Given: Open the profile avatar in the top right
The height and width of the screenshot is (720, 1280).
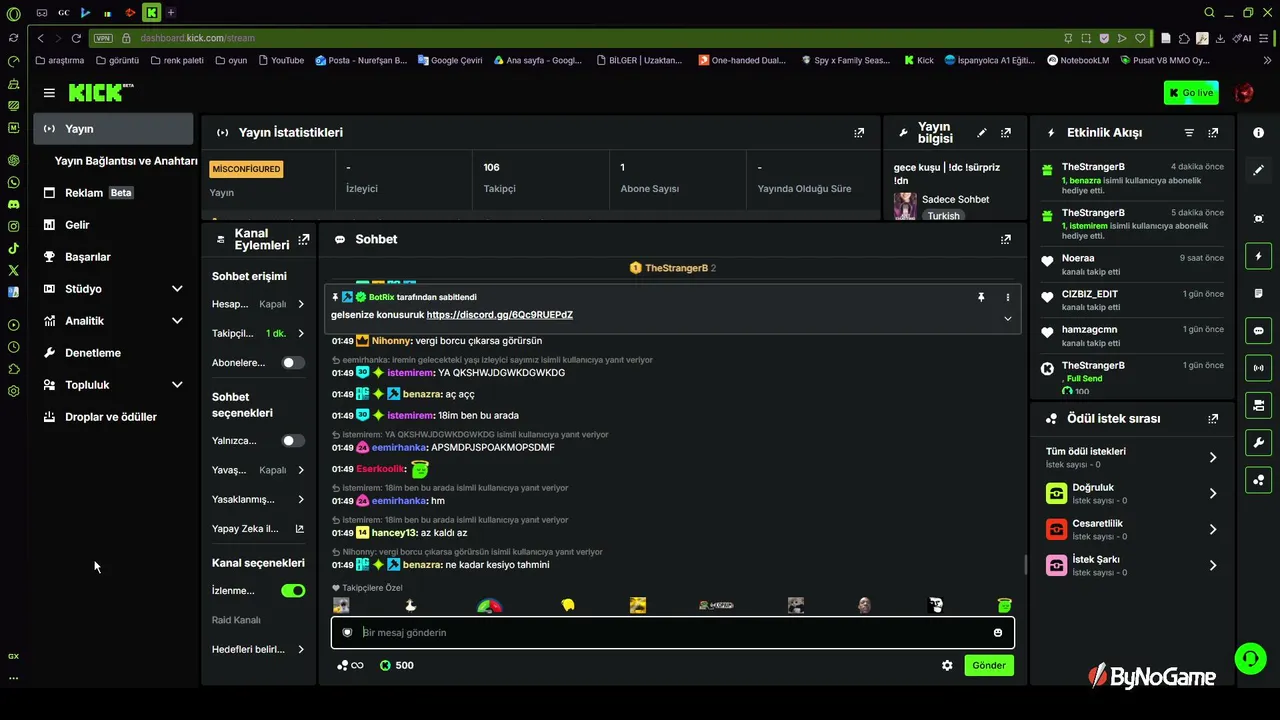Looking at the screenshot, I should click(1244, 93).
